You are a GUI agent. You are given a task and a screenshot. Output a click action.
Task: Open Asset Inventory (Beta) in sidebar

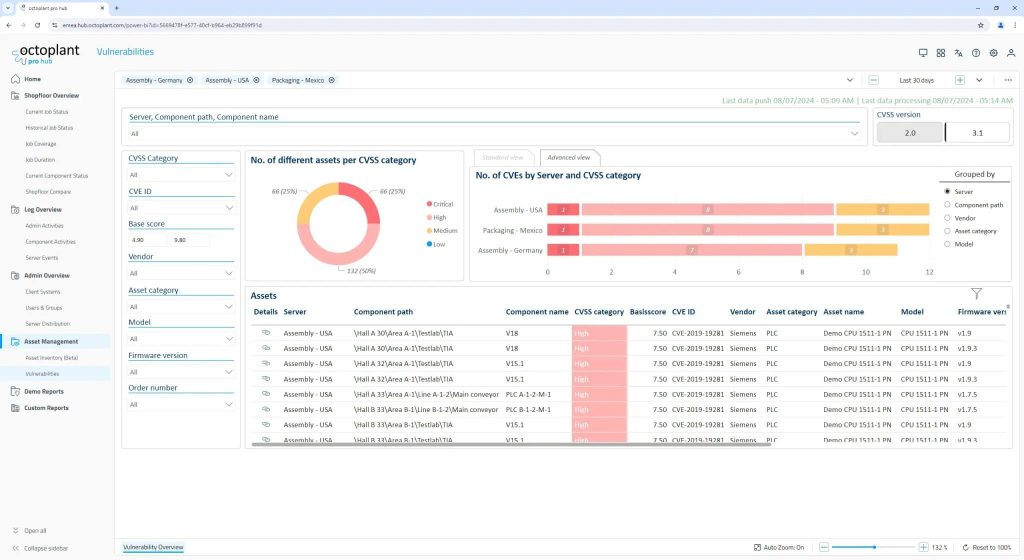pos(51,357)
